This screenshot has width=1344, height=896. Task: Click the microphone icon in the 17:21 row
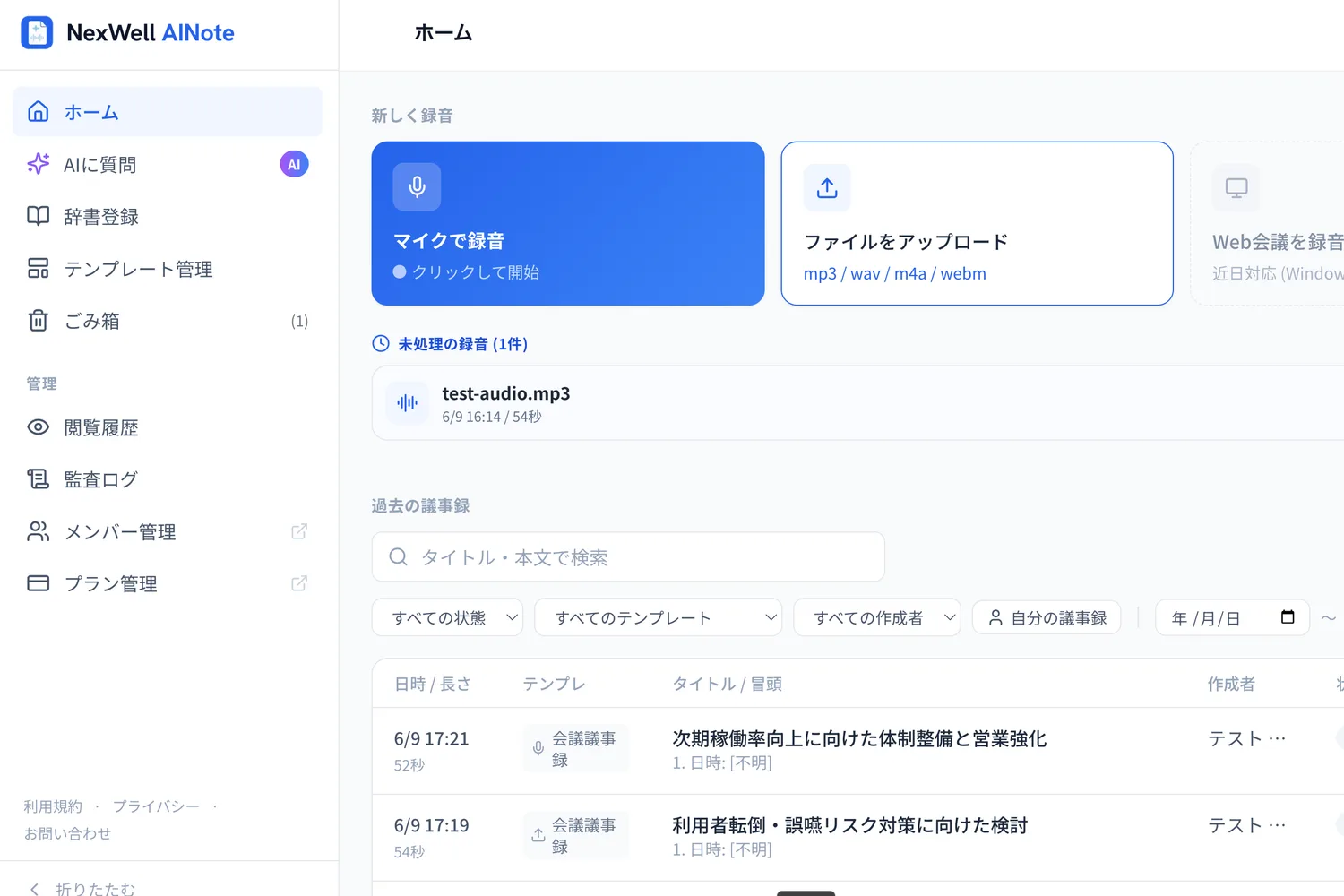[538, 748]
